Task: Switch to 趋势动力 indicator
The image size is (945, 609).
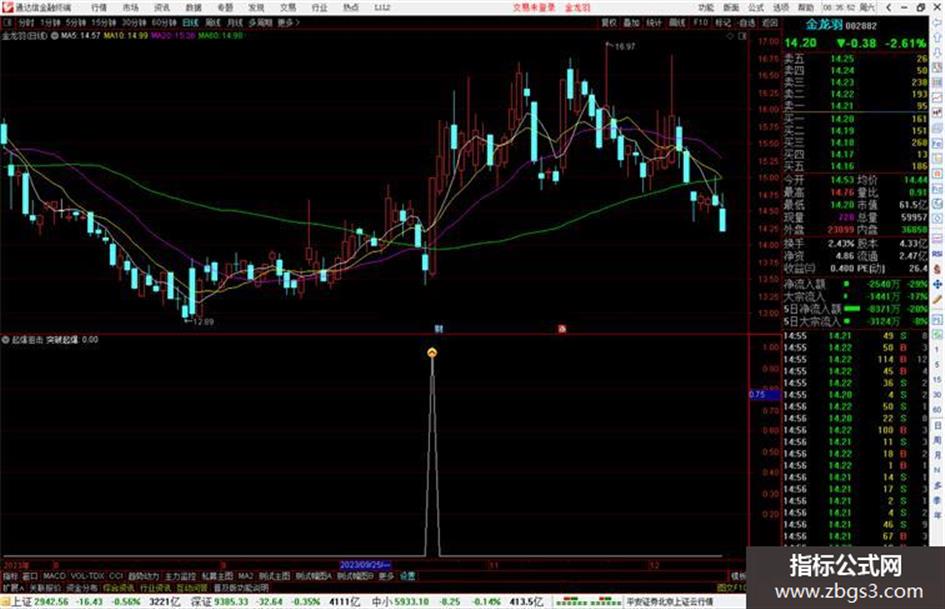Action: pos(143,576)
